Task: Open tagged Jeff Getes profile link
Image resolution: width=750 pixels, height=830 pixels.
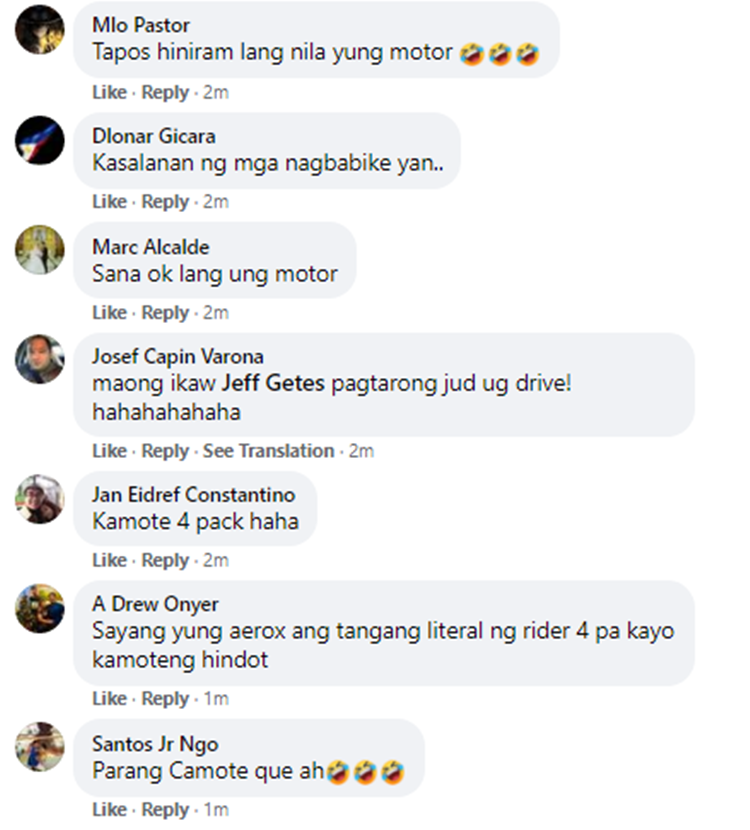Action: [273, 383]
